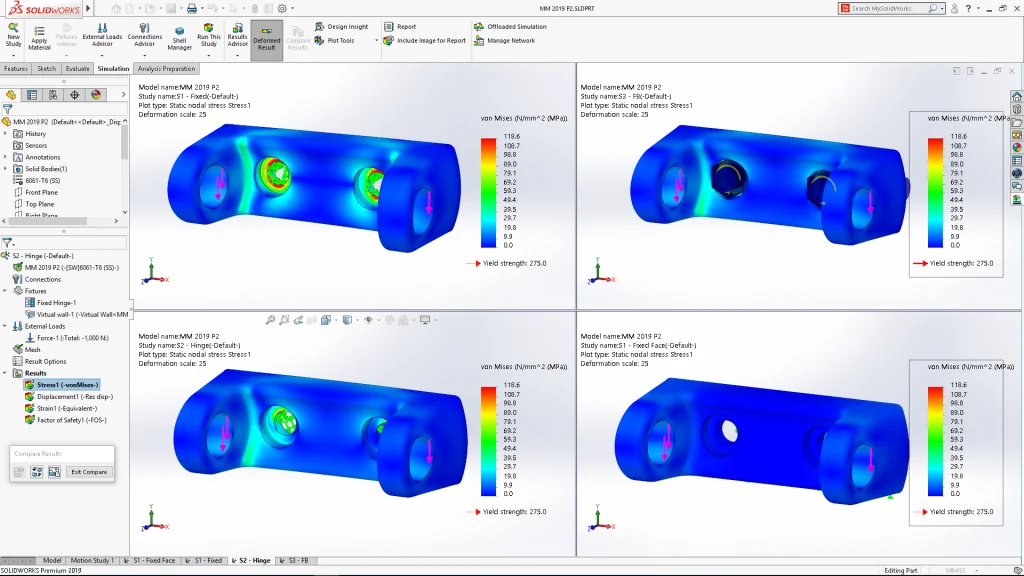Switch to the Features tab

click(x=16, y=69)
